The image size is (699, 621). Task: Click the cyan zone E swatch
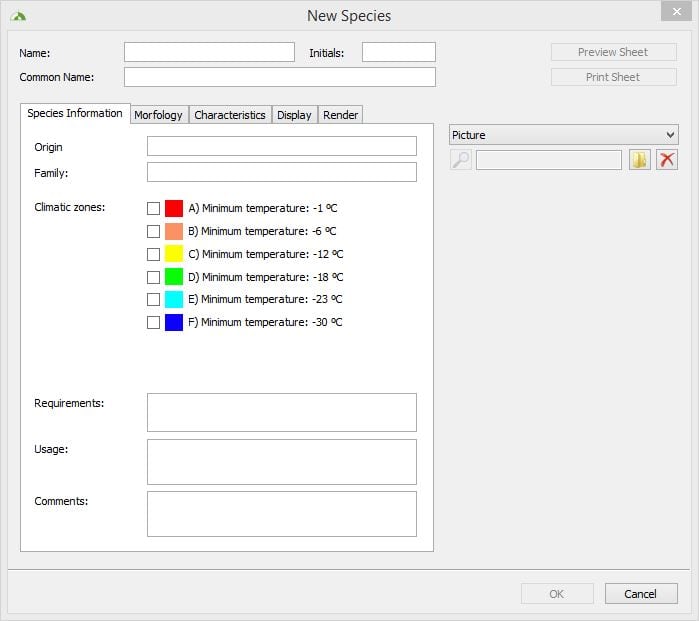coord(174,299)
